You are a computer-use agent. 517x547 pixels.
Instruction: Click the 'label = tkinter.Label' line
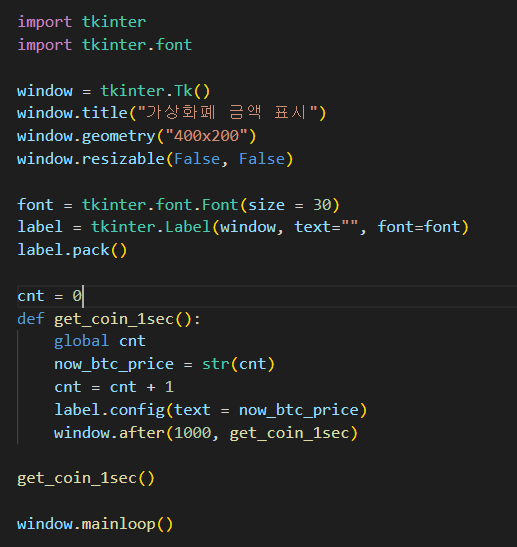pyautogui.click(x=243, y=227)
